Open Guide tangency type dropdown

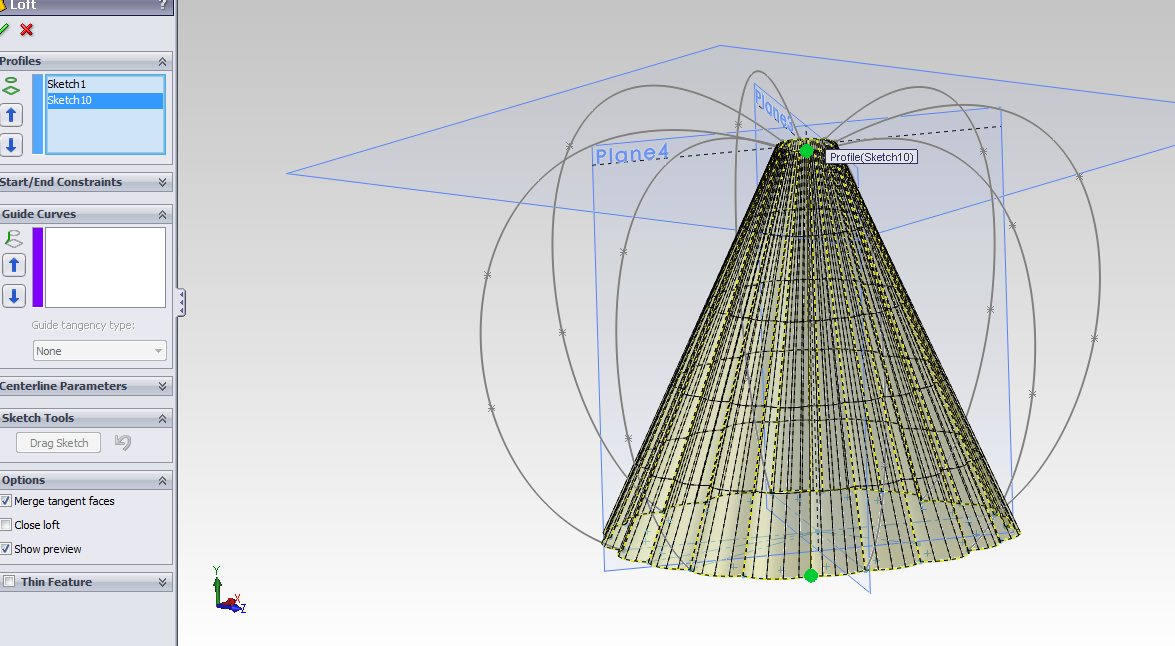pyautogui.click(x=100, y=351)
